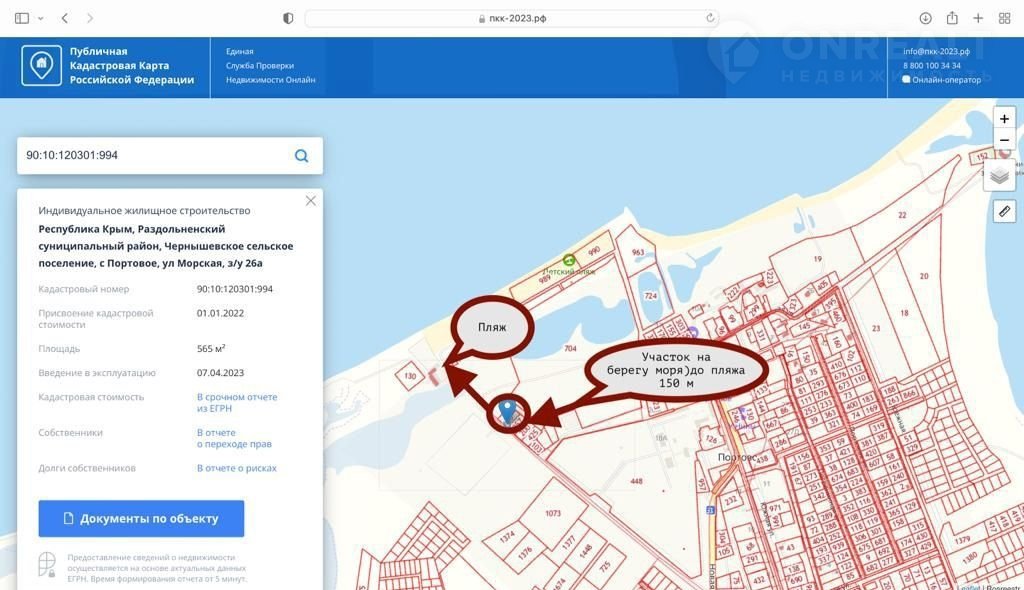Click the blue location pin on map

pyautogui.click(x=507, y=410)
